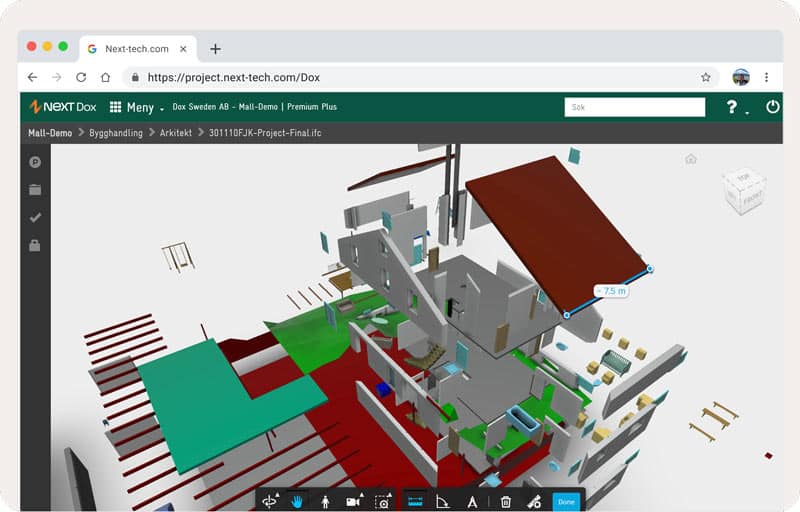Image resolution: width=800 pixels, height=512 pixels.
Task: Expand the help question mark menu
Action: (733, 107)
